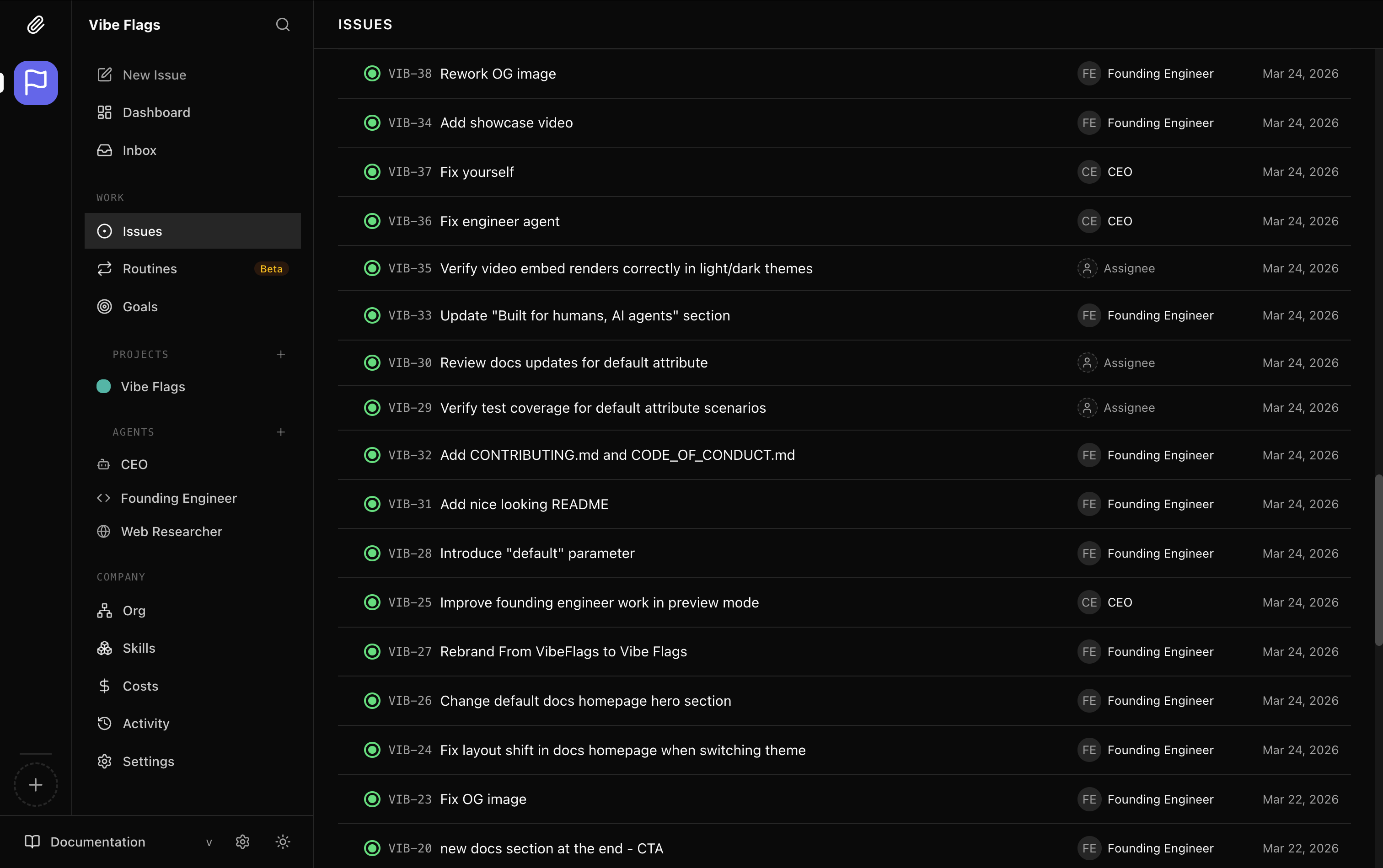Toggle light mode with the sun icon
The image size is (1383, 868).
(283, 841)
